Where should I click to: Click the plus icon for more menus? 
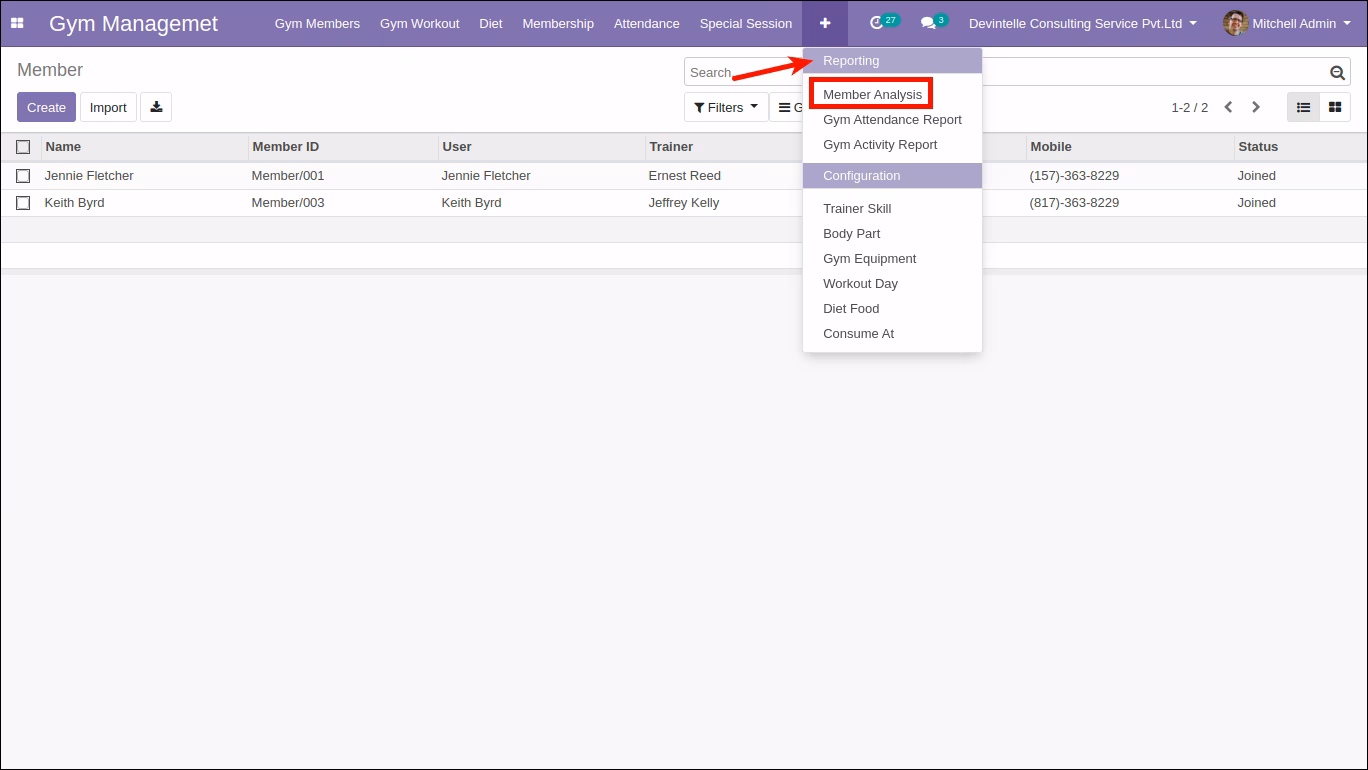(x=825, y=23)
